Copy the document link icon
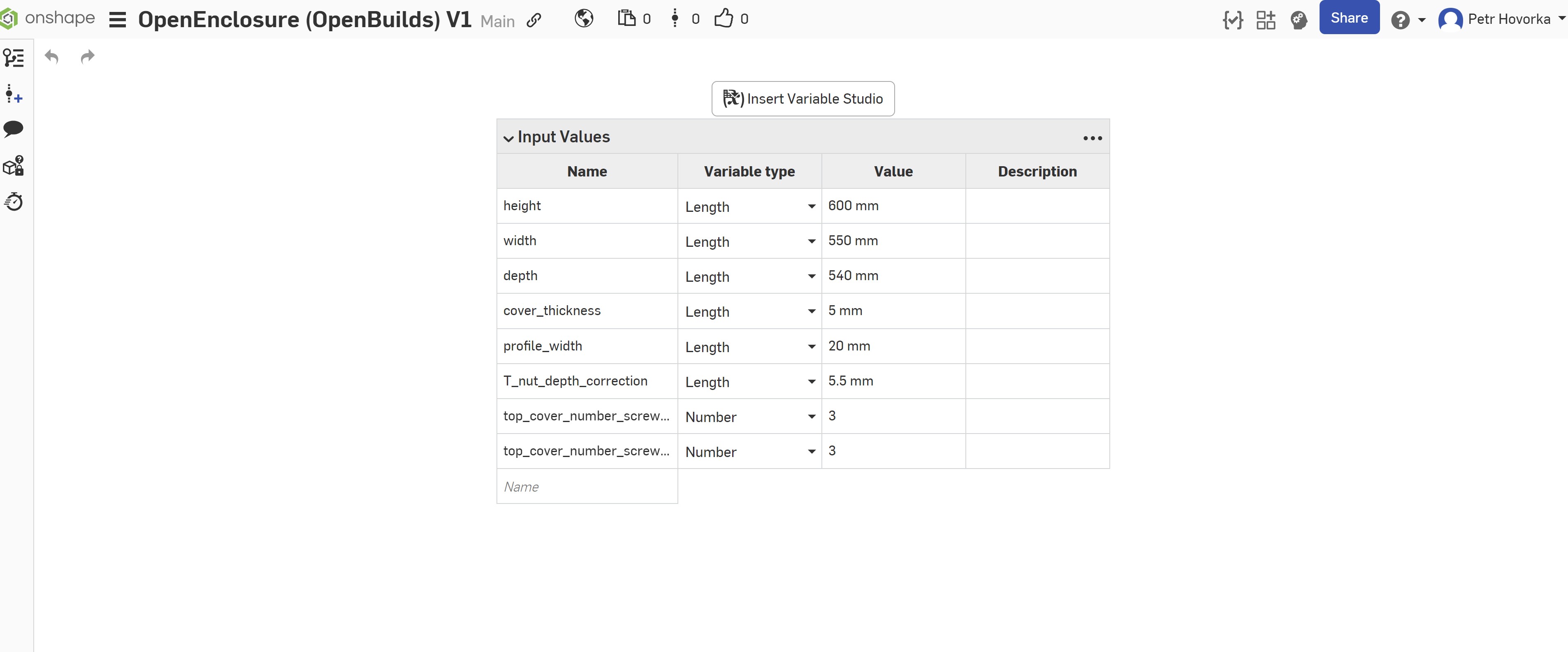Image resolution: width=1568 pixels, height=652 pixels. pyautogui.click(x=534, y=20)
